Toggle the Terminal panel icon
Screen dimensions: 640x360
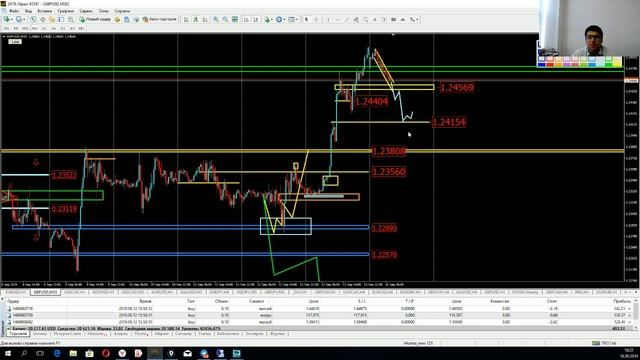(x=61, y=19)
